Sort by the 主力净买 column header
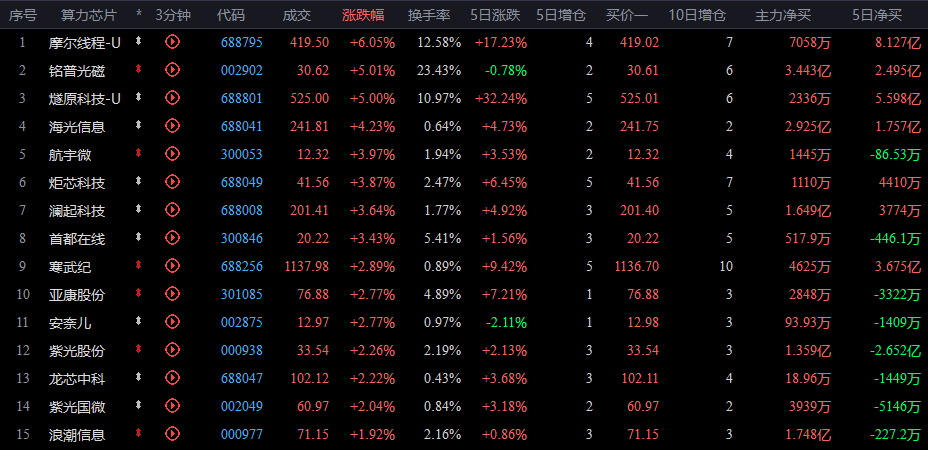Viewport: 928px width, 450px height. 782,15
